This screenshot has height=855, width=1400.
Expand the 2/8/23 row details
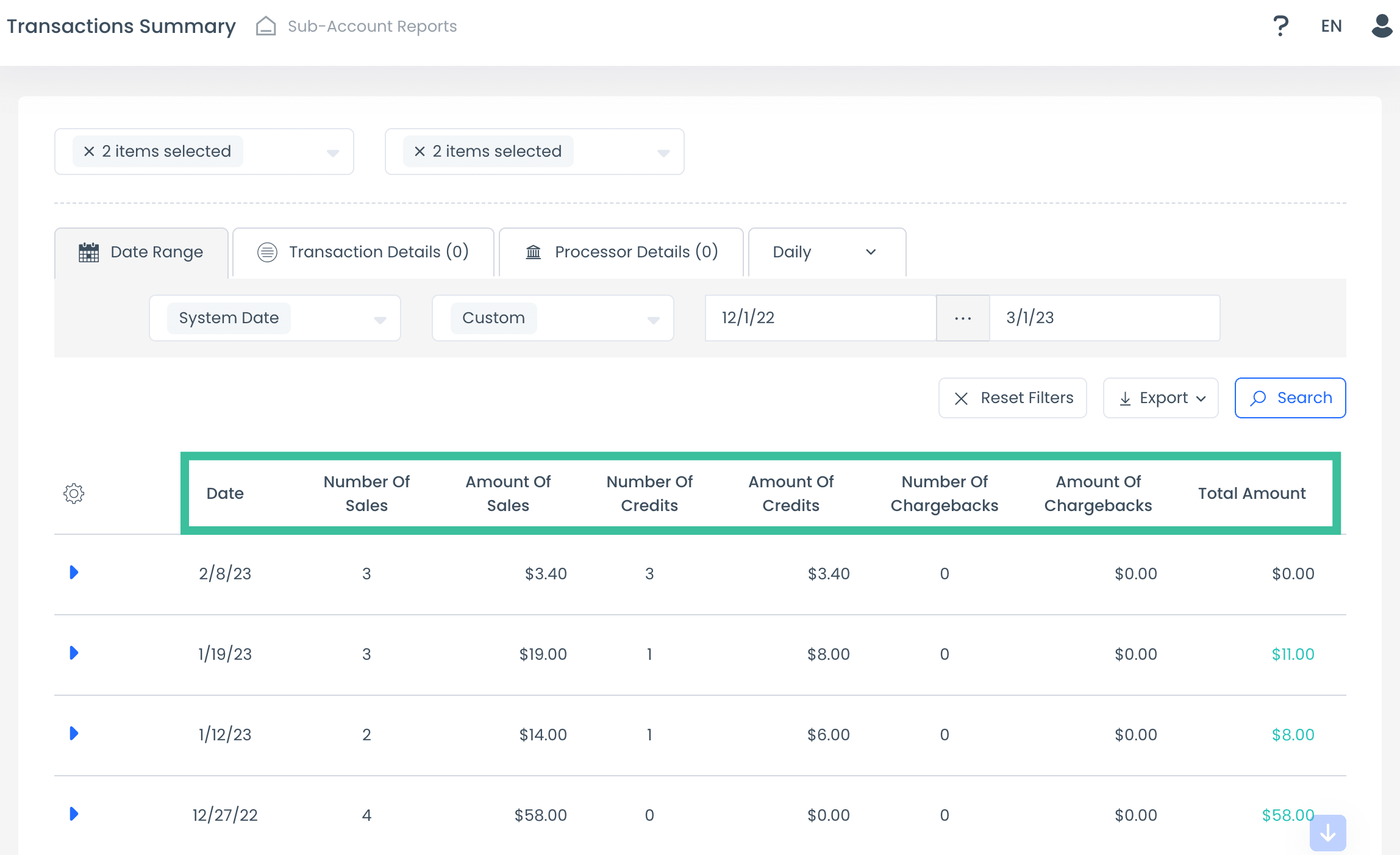click(x=74, y=573)
